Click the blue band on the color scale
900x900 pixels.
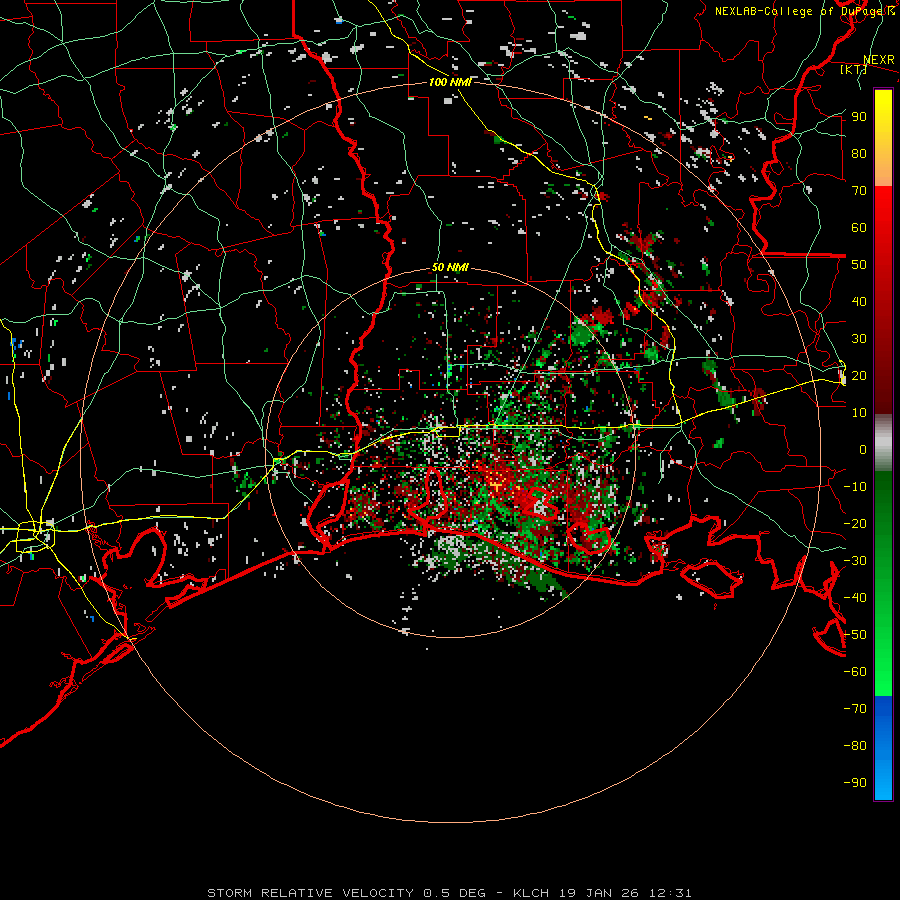point(883,748)
